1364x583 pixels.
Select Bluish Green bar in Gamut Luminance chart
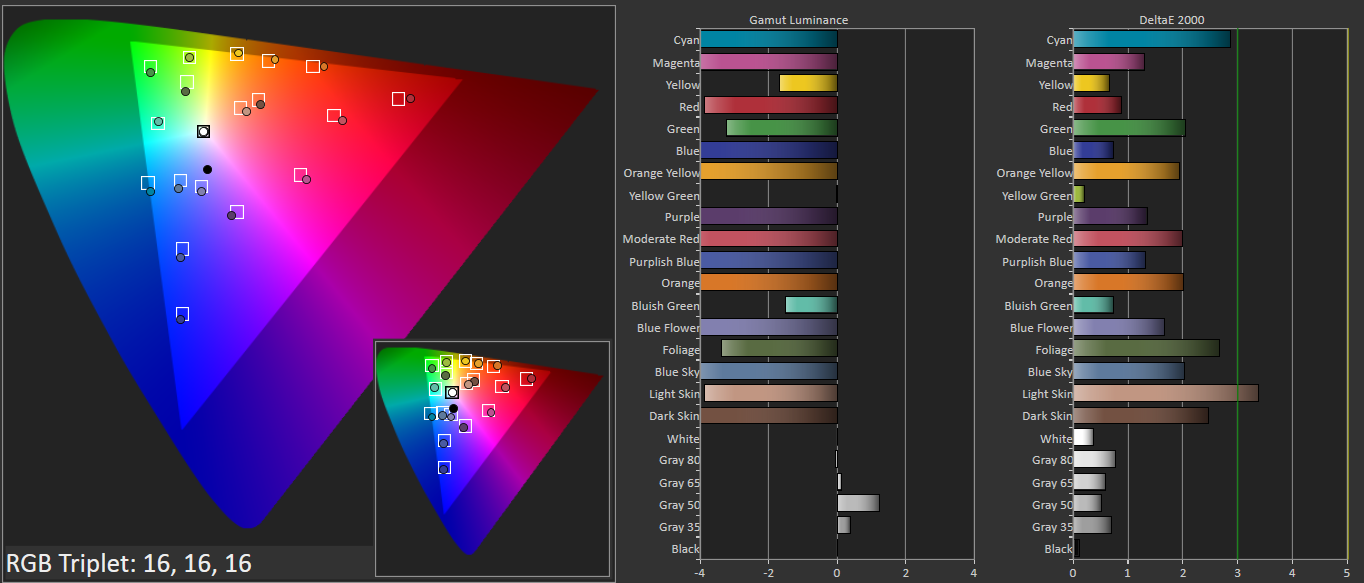811,305
